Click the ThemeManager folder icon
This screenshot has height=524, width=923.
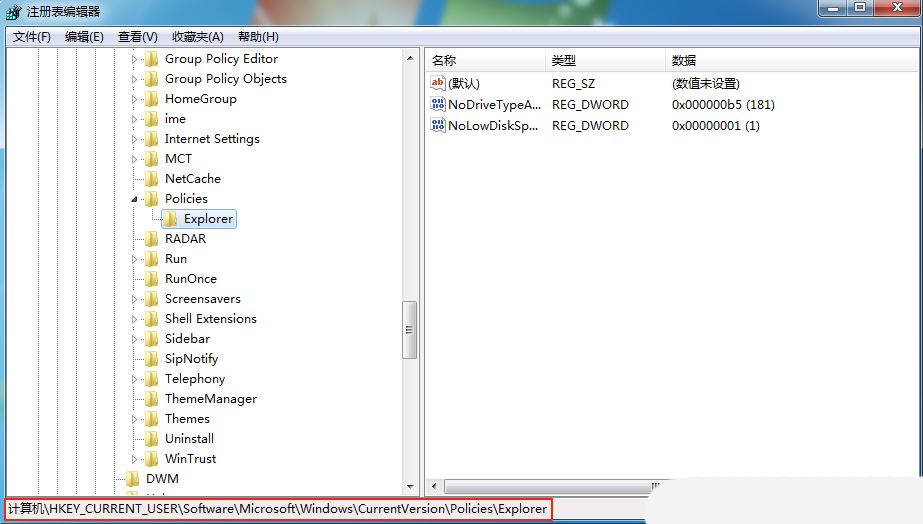tap(151, 399)
